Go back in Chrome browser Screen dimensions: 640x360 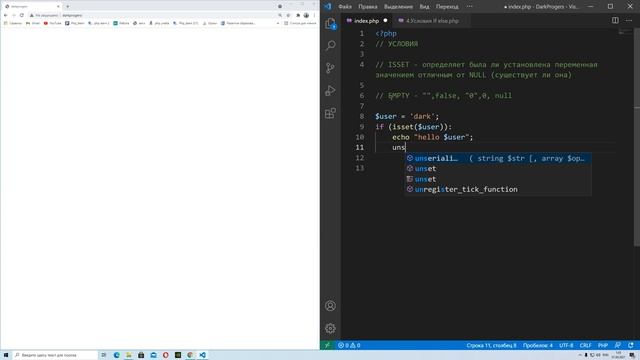point(6,15)
